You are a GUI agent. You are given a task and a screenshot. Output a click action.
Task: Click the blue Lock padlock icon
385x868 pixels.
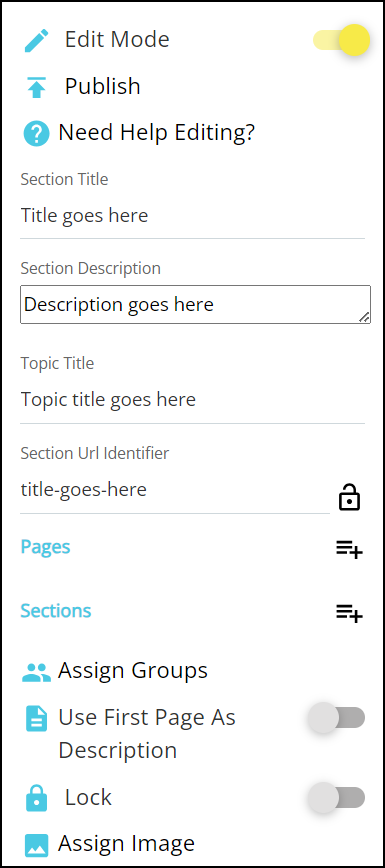(37, 798)
